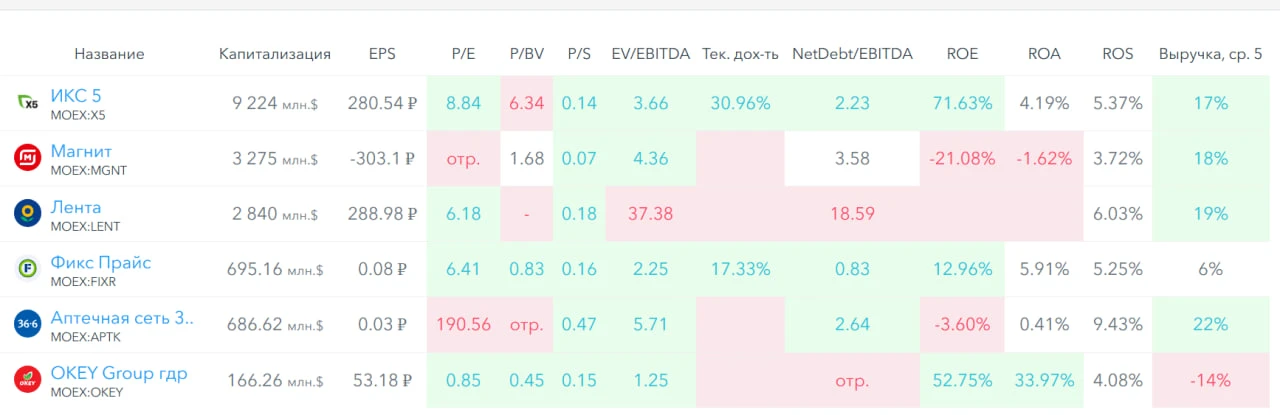Open the Магнит company link

click(81, 151)
